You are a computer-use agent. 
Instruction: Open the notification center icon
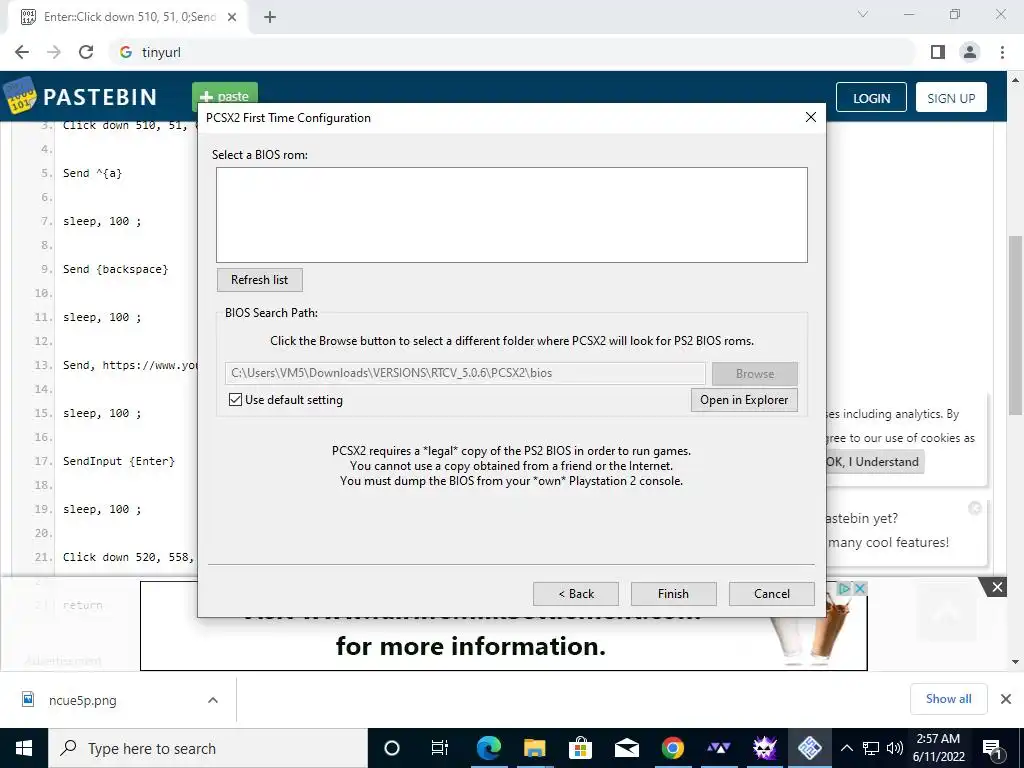(993, 748)
